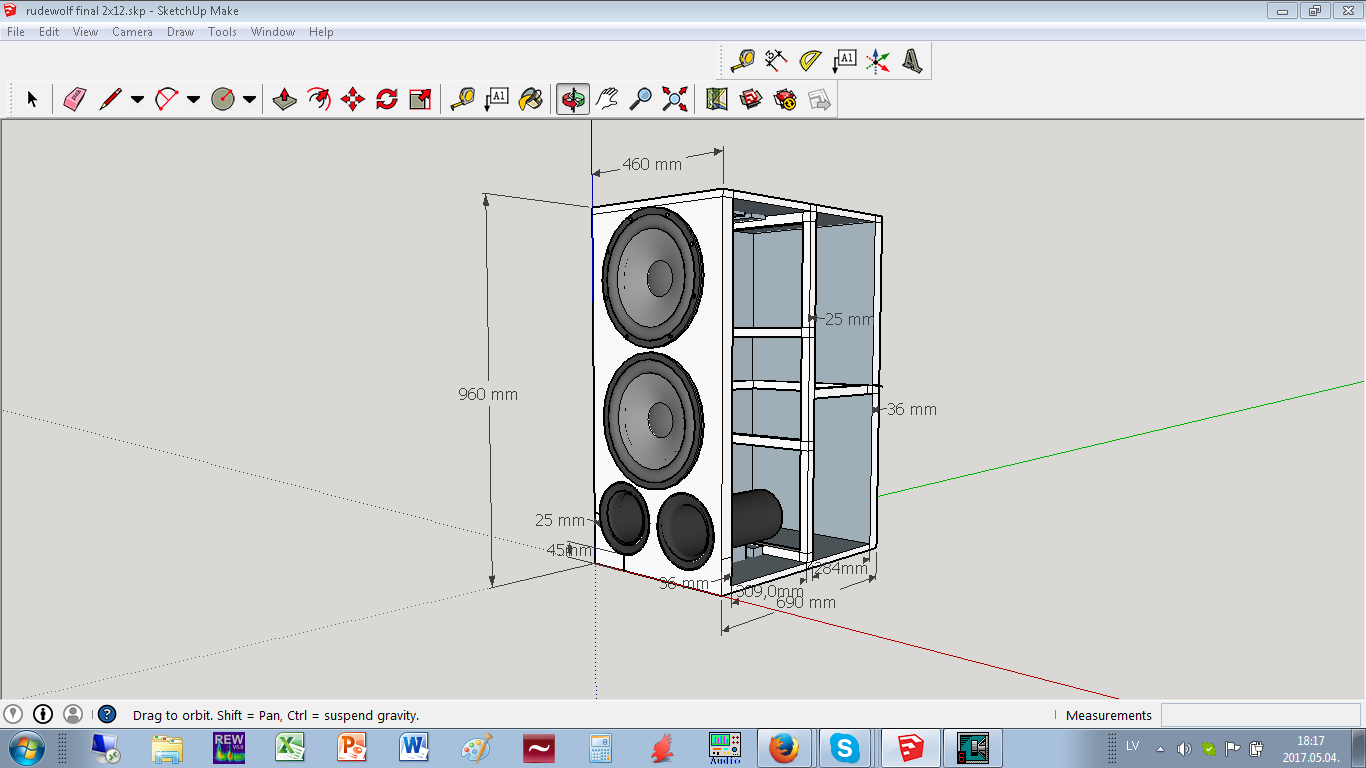The image size is (1366, 768).
Task: Select the Rotate tool
Action: tap(386, 99)
